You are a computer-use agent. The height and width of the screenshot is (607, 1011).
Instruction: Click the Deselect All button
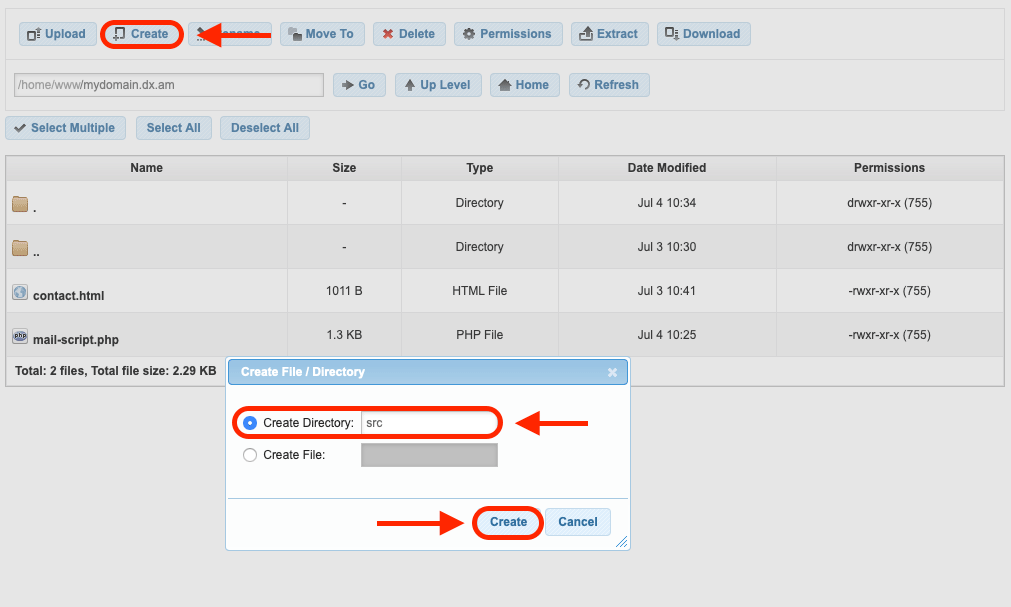pos(265,128)
